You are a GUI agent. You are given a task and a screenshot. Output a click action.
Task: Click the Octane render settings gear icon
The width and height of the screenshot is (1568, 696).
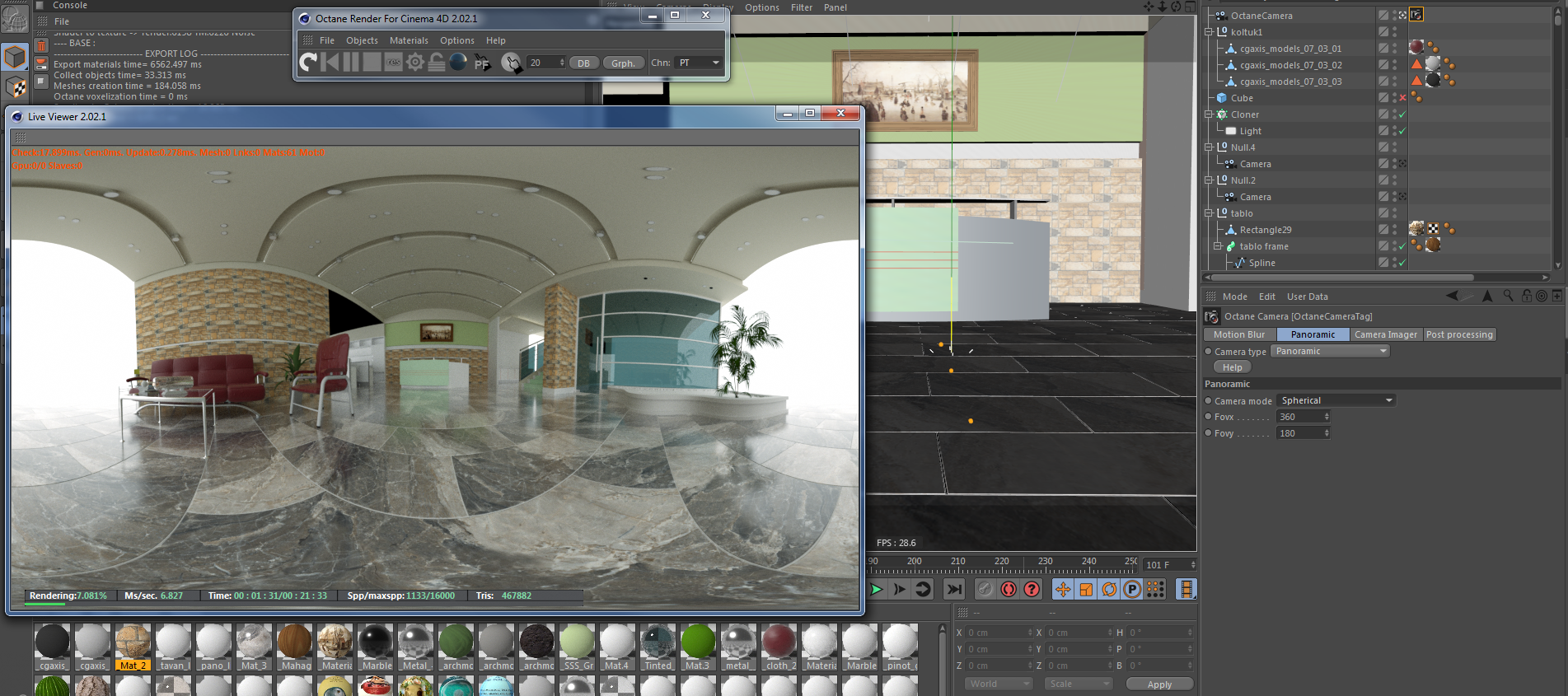coord(415,62)
